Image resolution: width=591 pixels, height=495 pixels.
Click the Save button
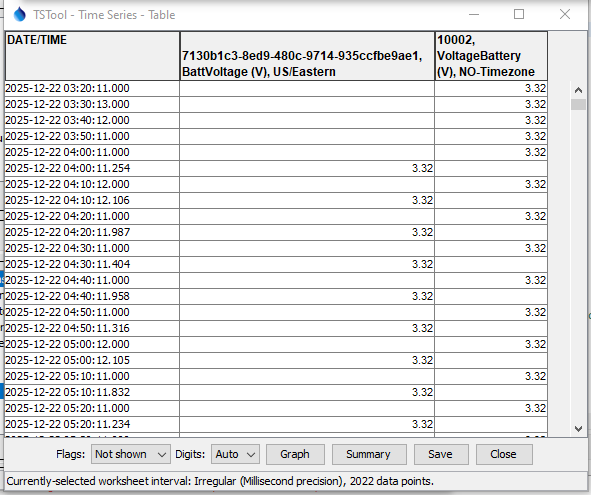[441, 454]
